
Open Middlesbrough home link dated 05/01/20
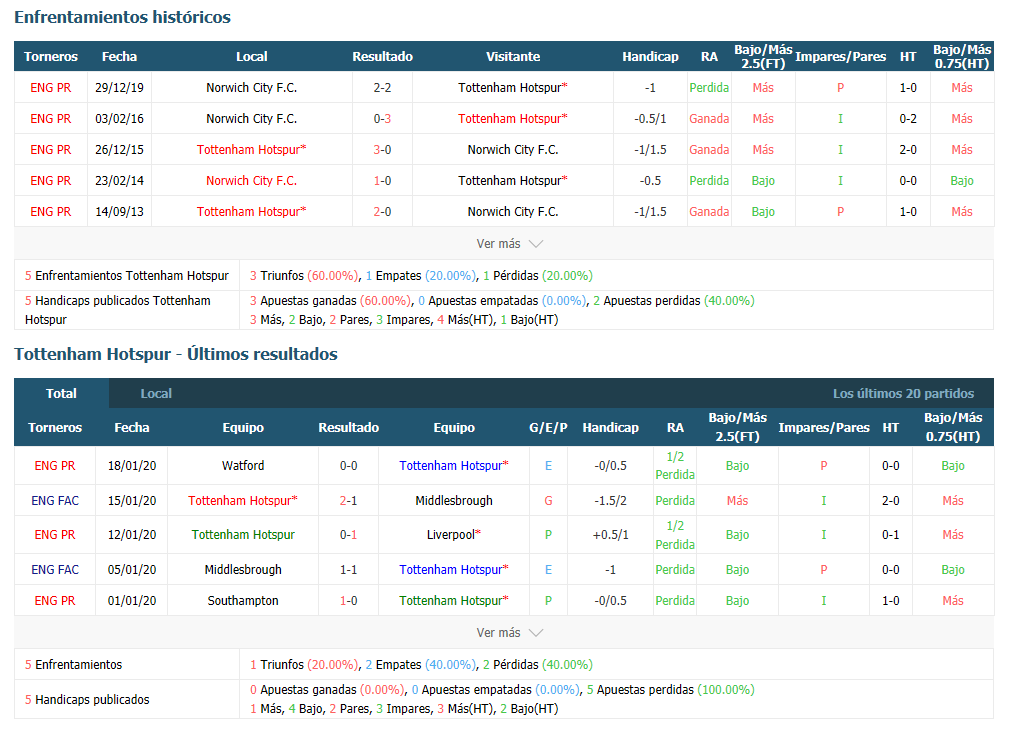click(243, 569)
